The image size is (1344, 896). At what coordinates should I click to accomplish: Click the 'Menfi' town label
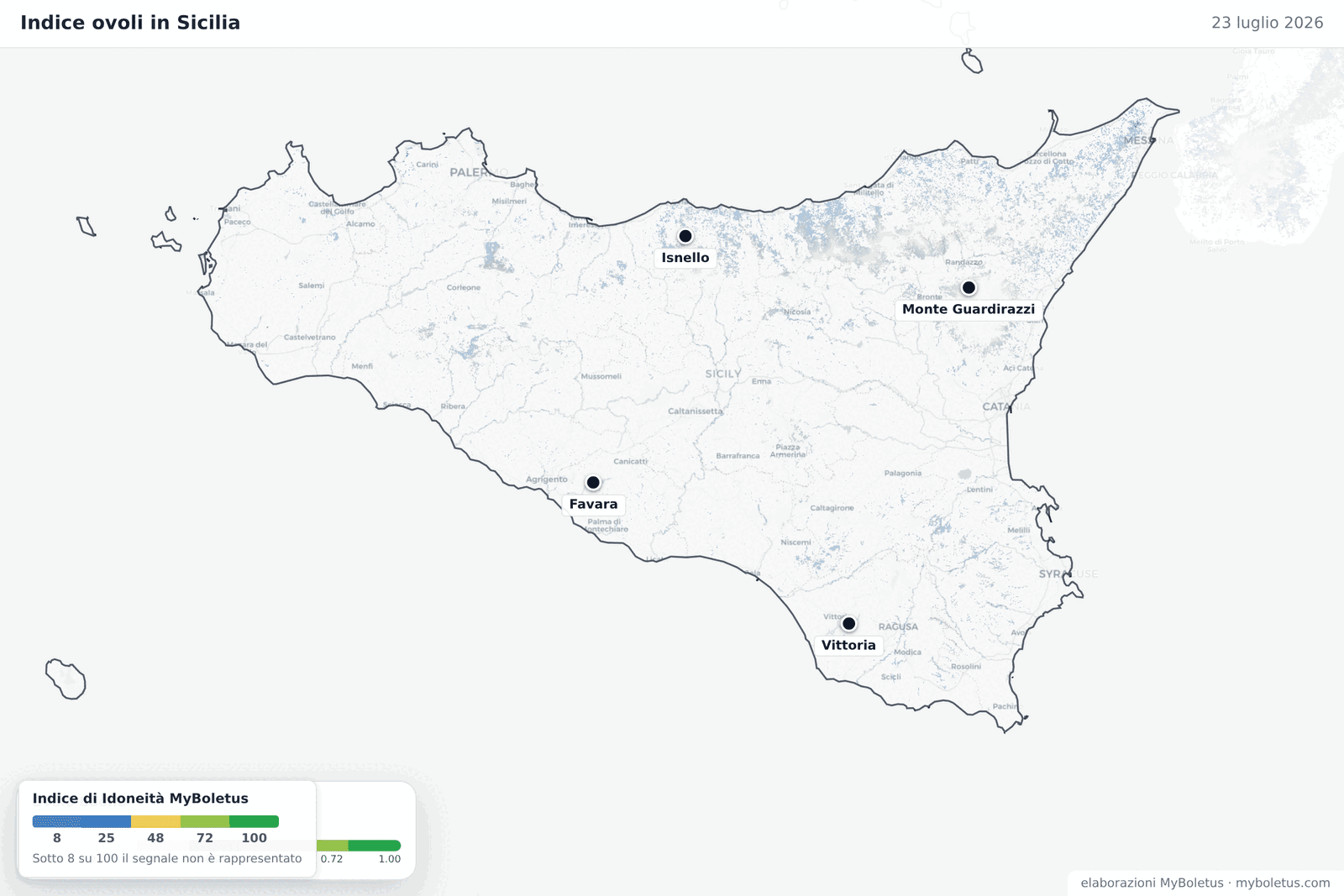tap(362, 366)
